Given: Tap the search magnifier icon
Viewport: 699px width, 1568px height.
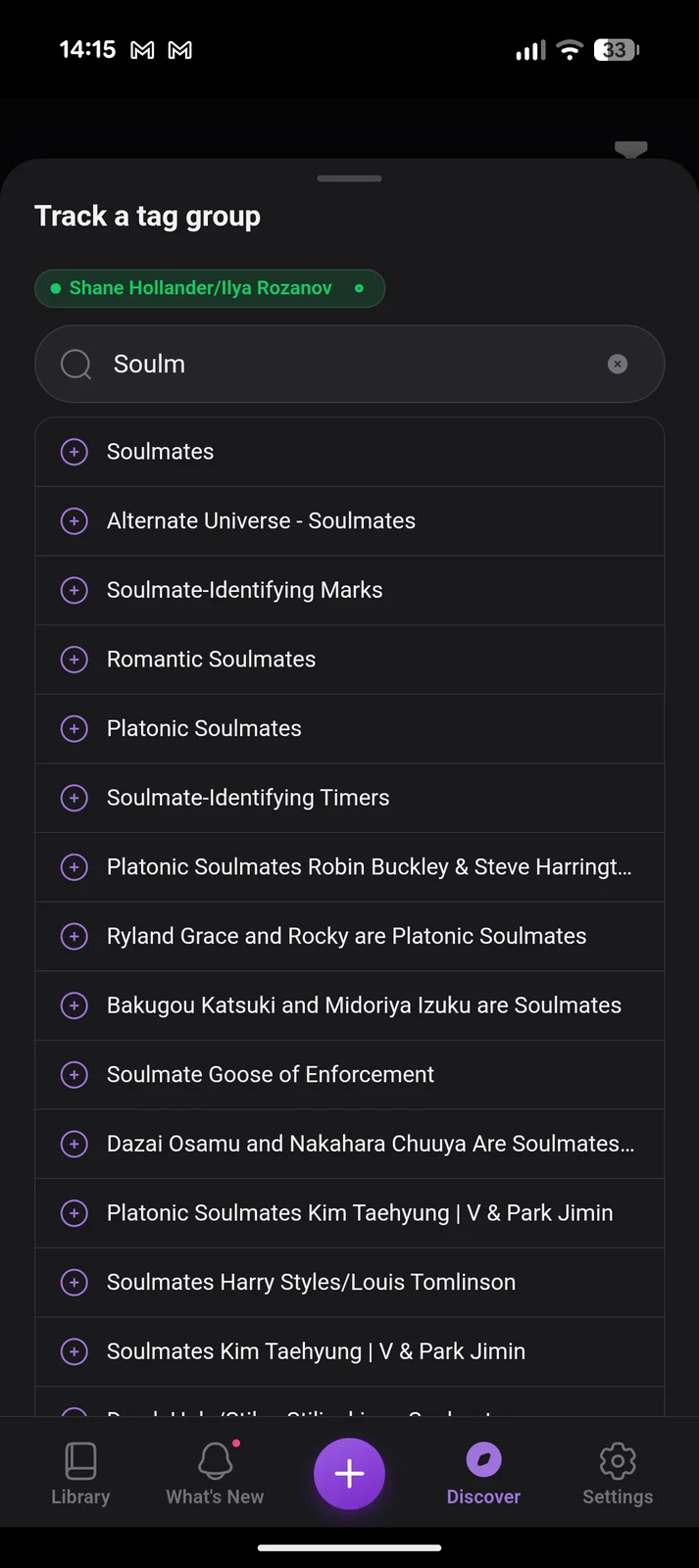Looking at the screenshot, I should [75, 365].
